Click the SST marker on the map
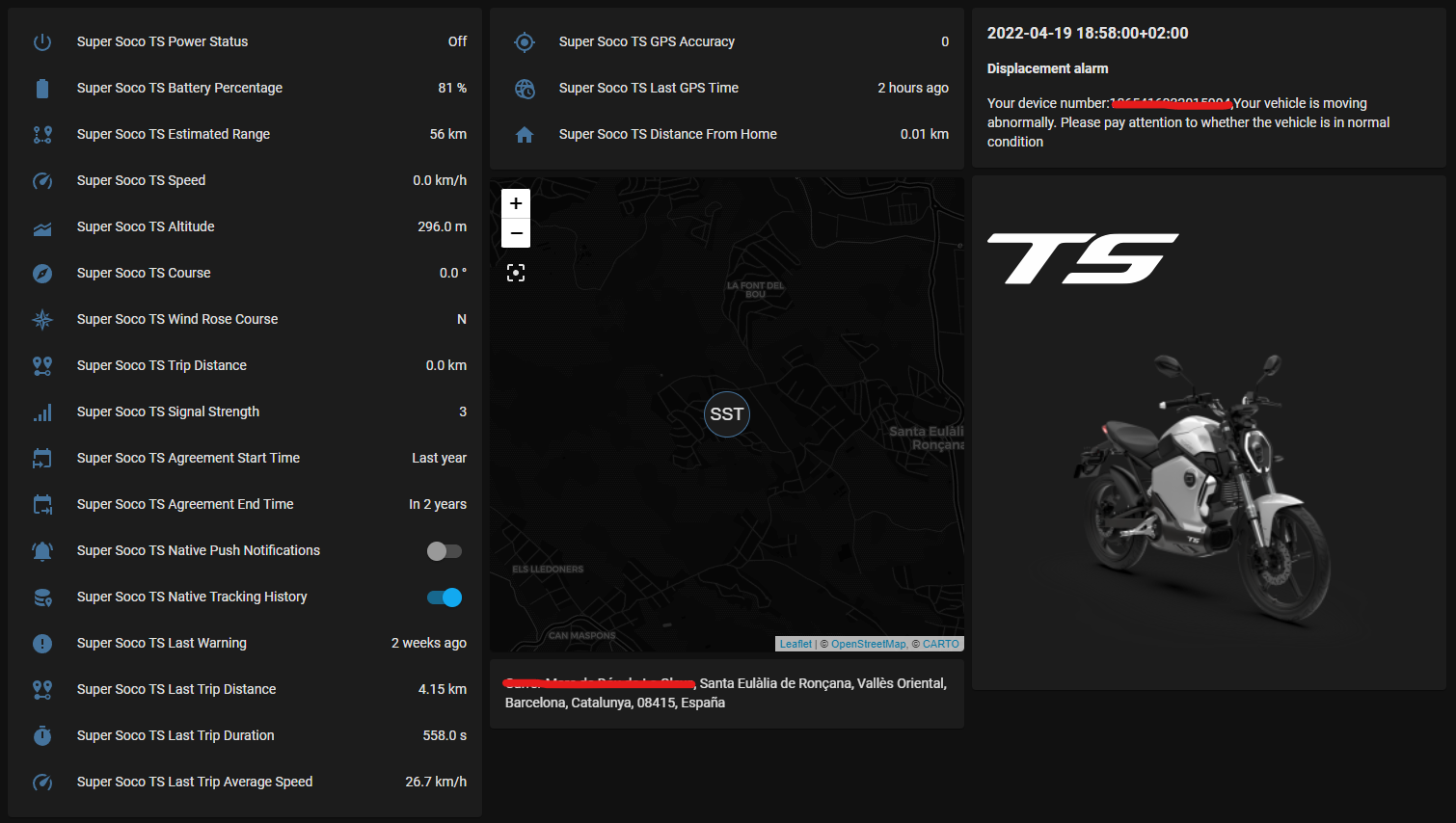Viewport: 1456px width, 823px height. pos(727,414)
